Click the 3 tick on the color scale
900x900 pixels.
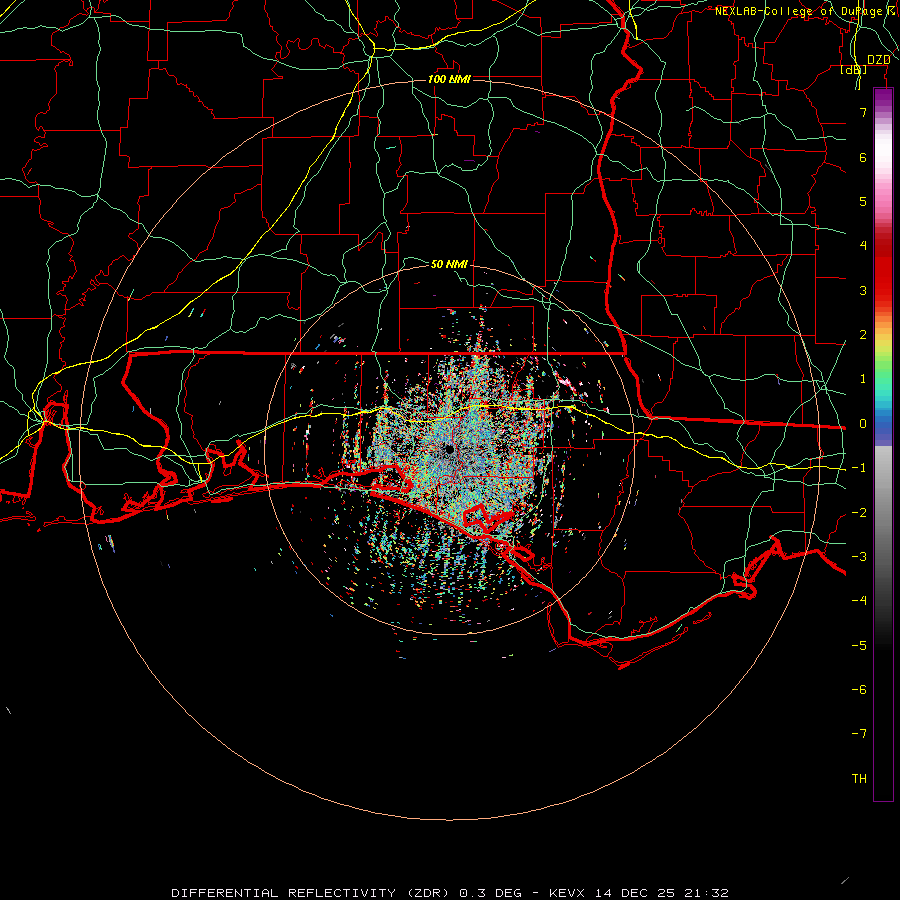(863, 290)
